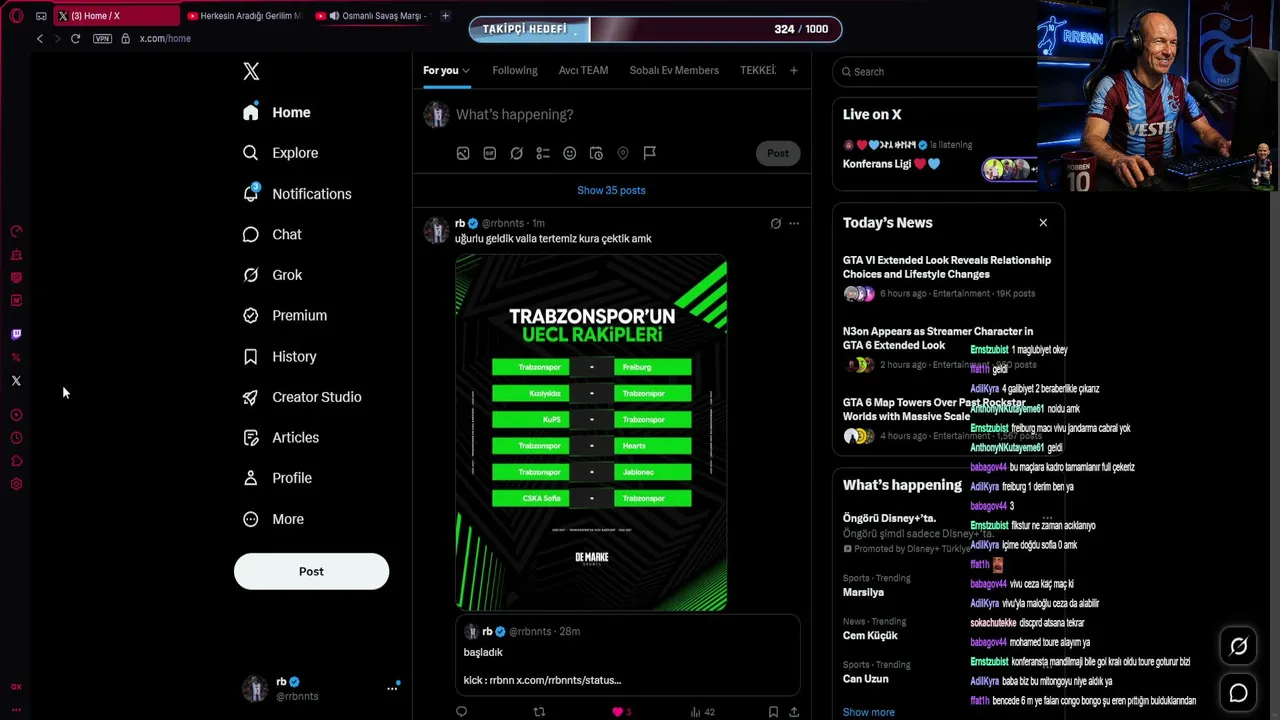Switch to Herkesin Aradığı Gerilim tab

coord(244,16)
